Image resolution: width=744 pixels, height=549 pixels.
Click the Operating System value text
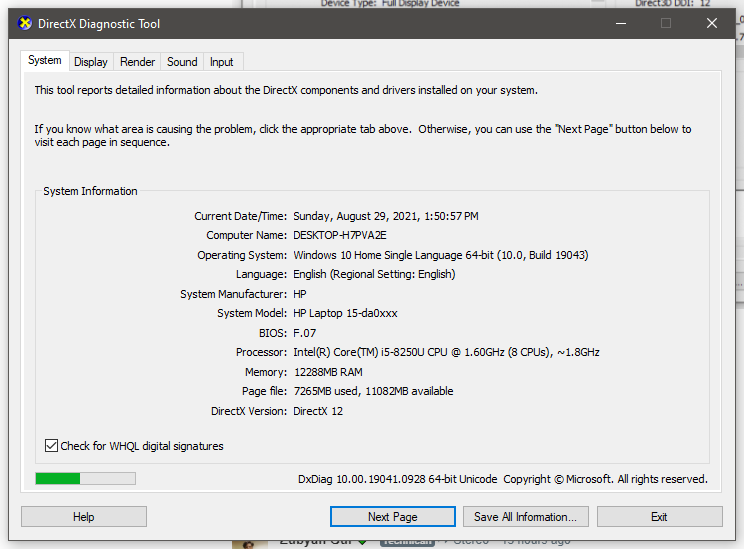pos(440,255)
